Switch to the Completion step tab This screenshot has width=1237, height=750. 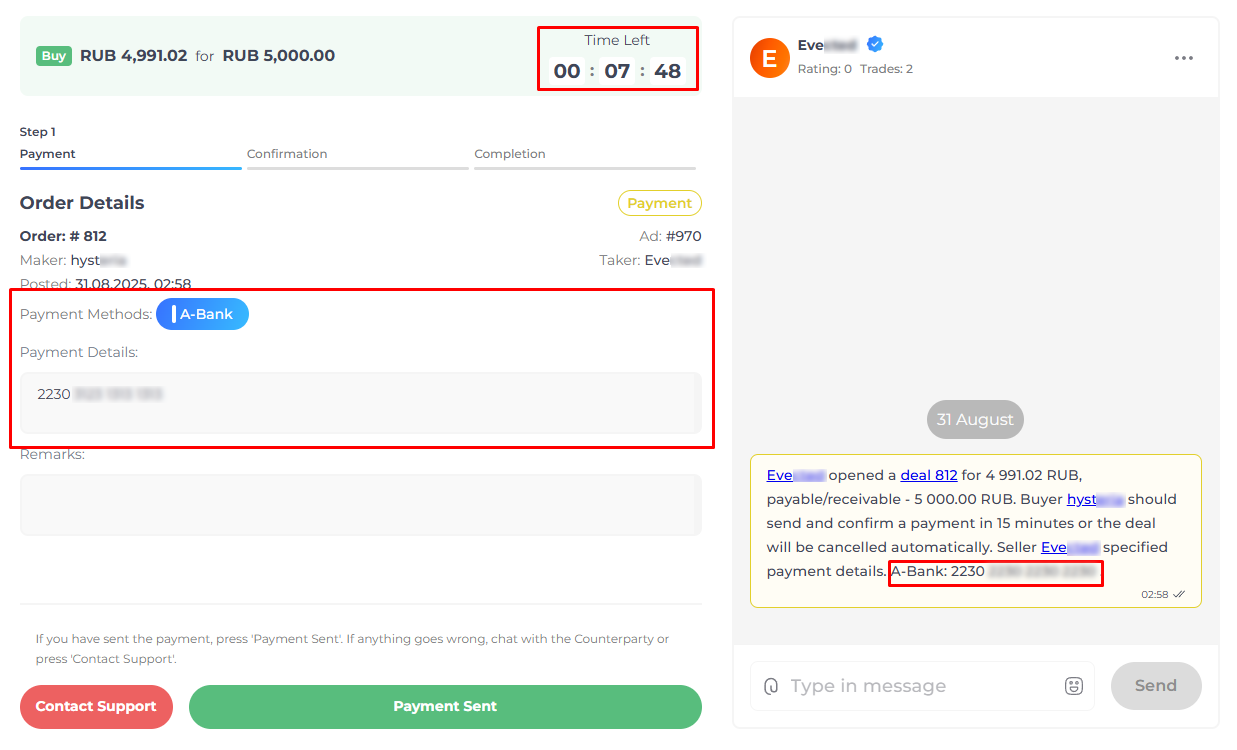coord(585,155)
